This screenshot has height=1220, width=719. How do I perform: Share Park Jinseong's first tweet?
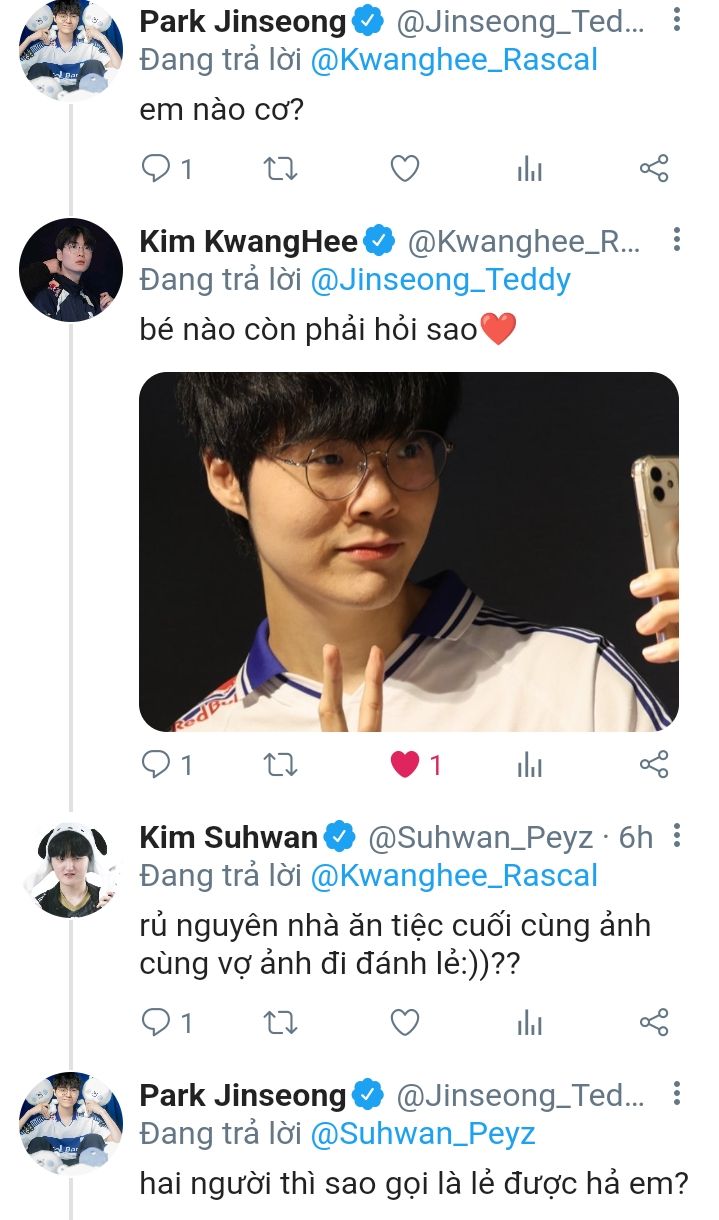point(653,169)
